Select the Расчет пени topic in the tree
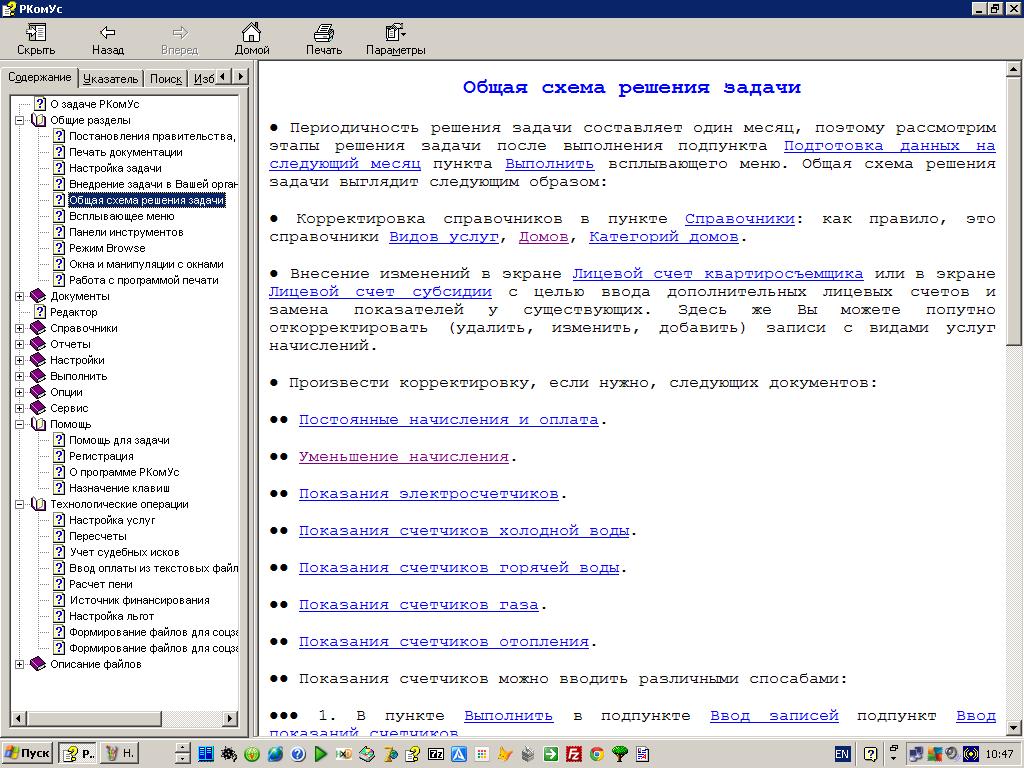Image resolution: width=1024 pixels, height=768 pixels. click(x=100, y=584)
